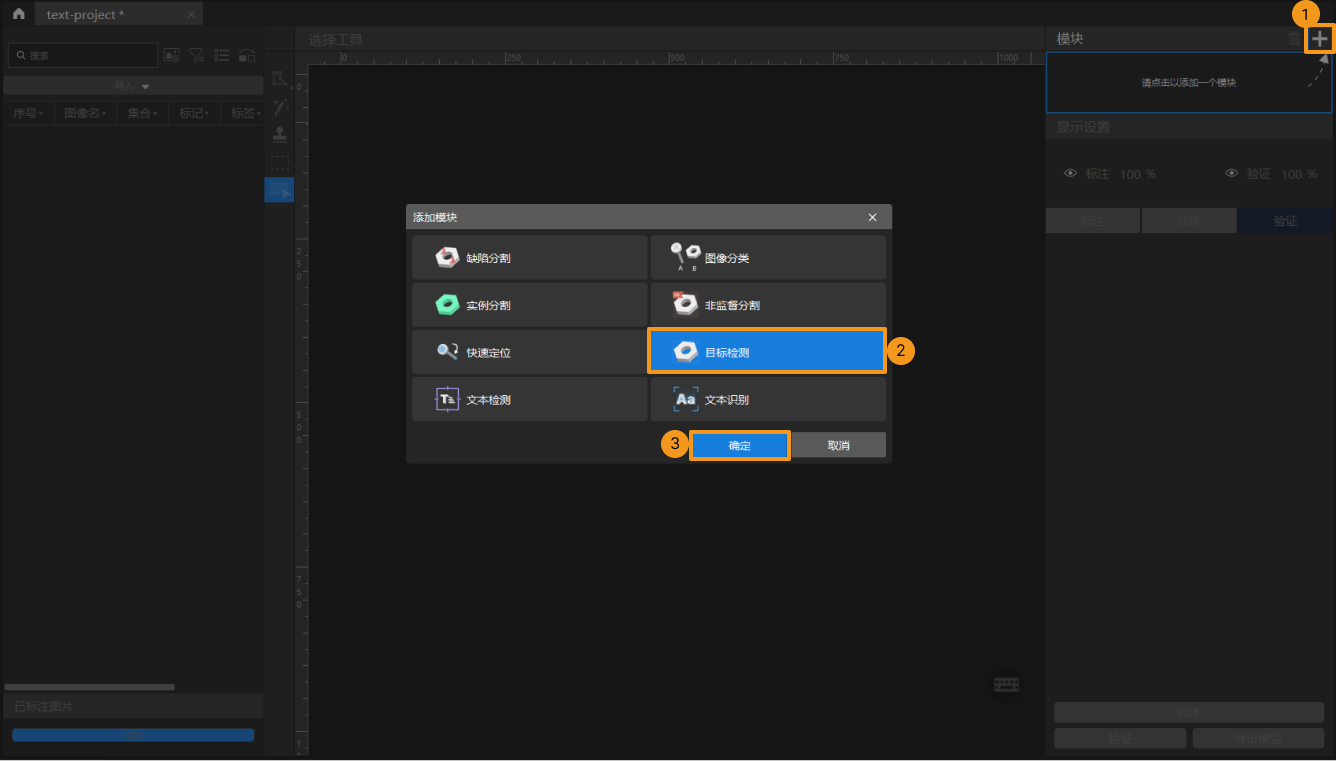Viewport: 1336px width, 761px height.
Task: Toggle the 验证 eye visibility icon
Action: (1232, 173)
